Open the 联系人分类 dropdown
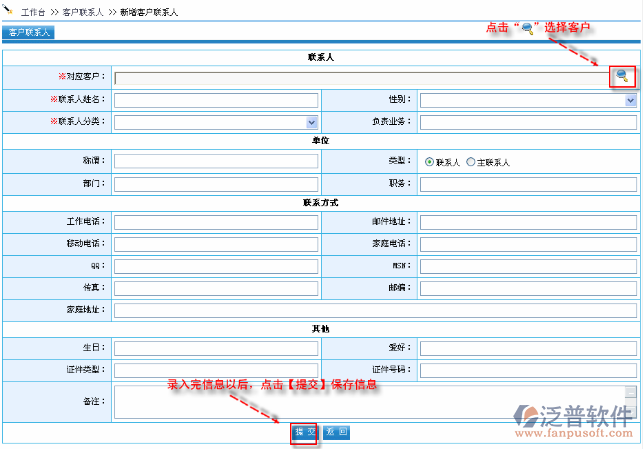The image size is (643, 449). point(312,122)
